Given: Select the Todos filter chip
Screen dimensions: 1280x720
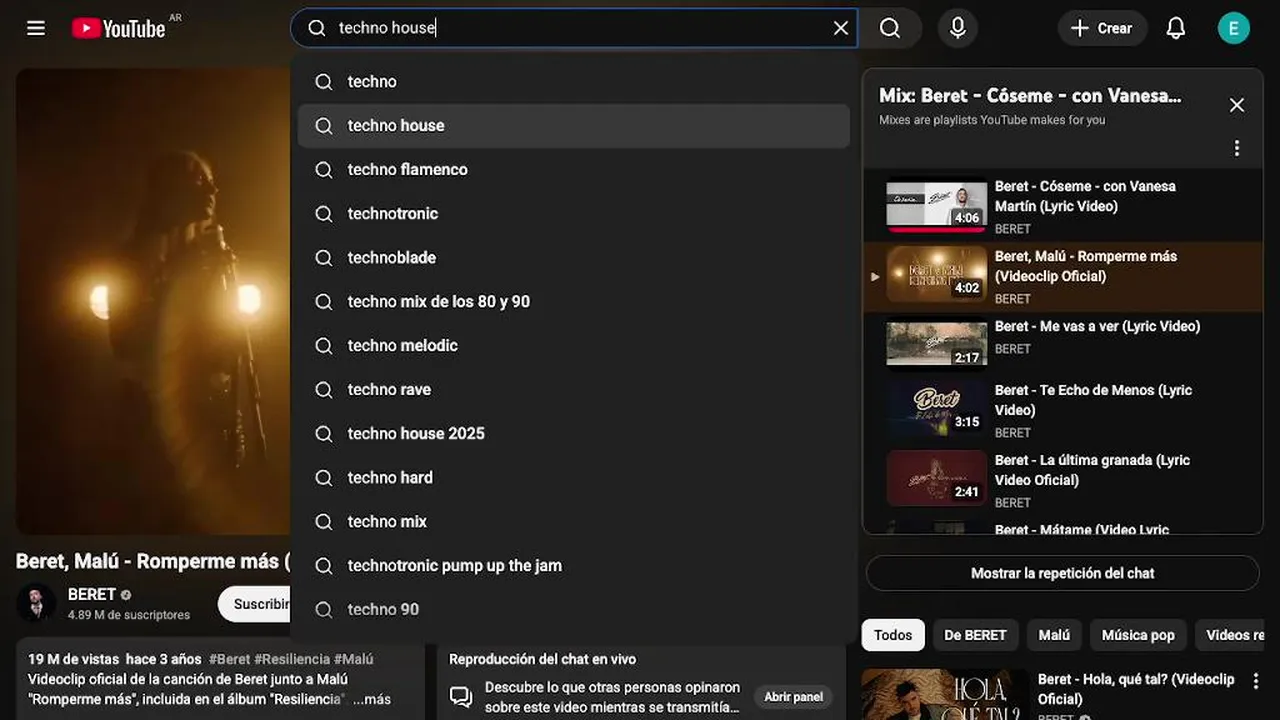Looking at the screenshot, I should (x=893, y=635).
